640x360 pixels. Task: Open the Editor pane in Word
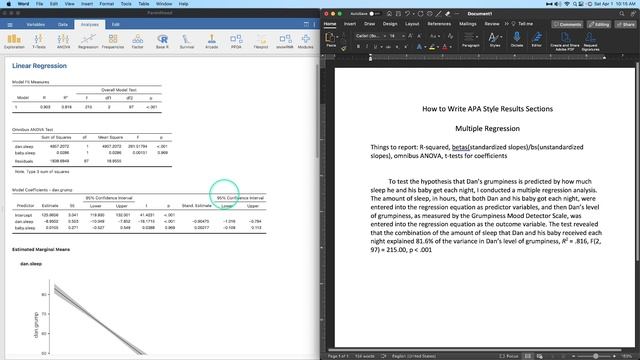[x=536, y=40]
